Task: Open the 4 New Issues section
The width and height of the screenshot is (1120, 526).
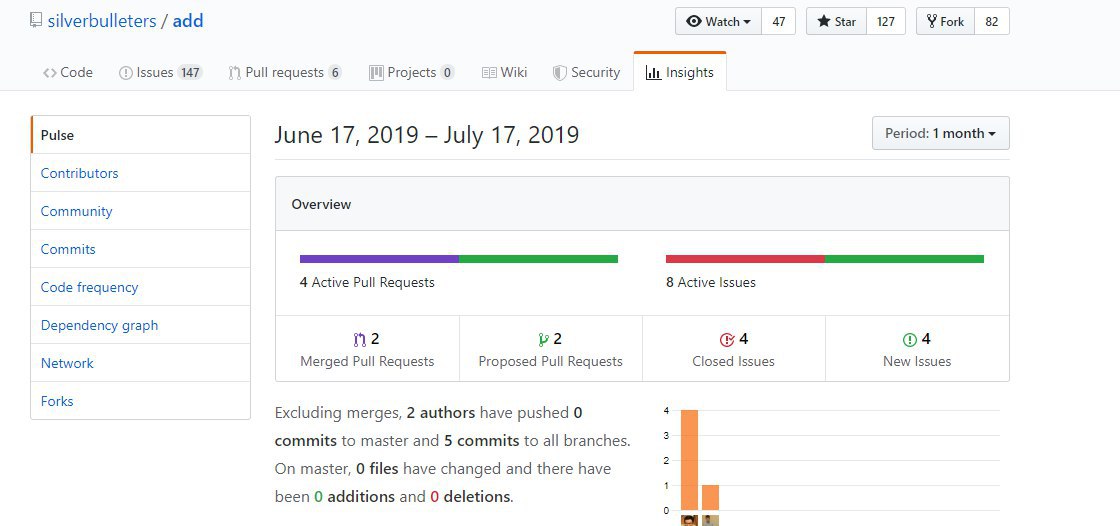Action: tap(917, 349)
